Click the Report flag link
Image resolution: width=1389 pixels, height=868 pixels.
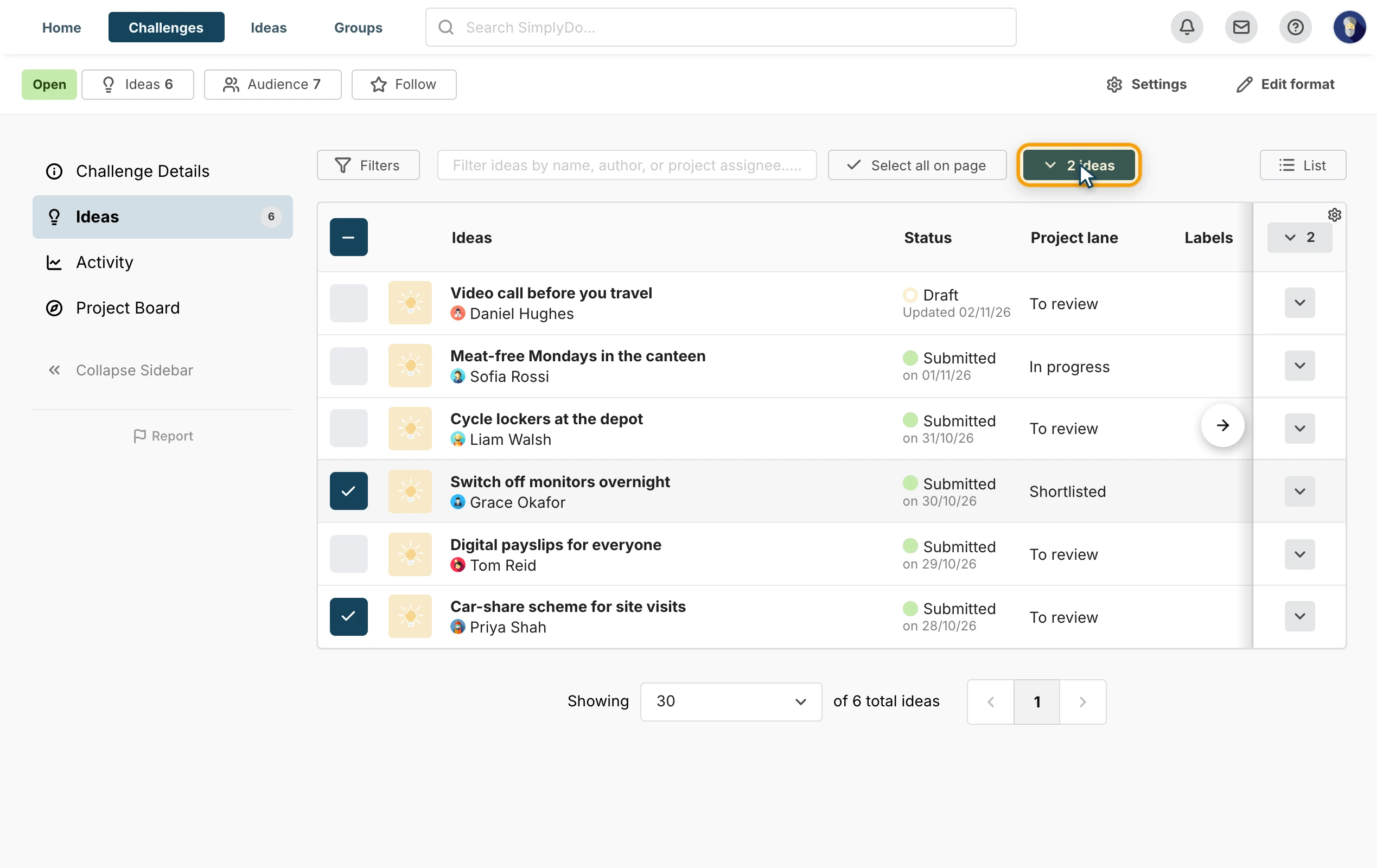click(x=163, y=436)
